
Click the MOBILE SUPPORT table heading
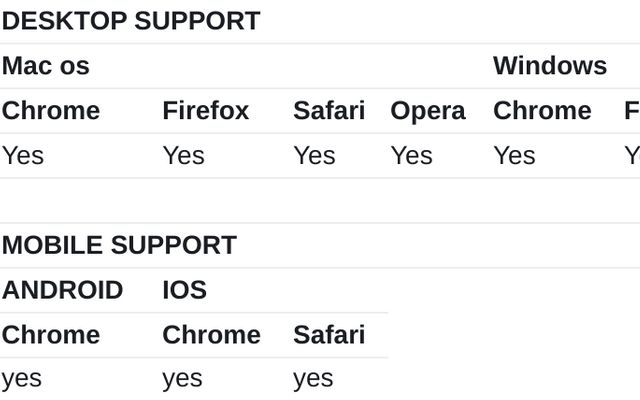[x=119, y=245]
